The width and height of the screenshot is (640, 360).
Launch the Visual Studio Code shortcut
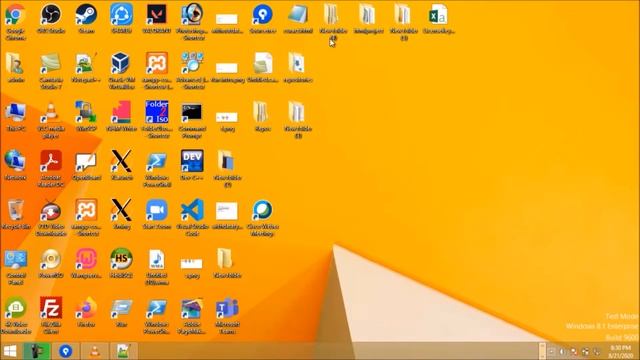(x=192, y=218)
